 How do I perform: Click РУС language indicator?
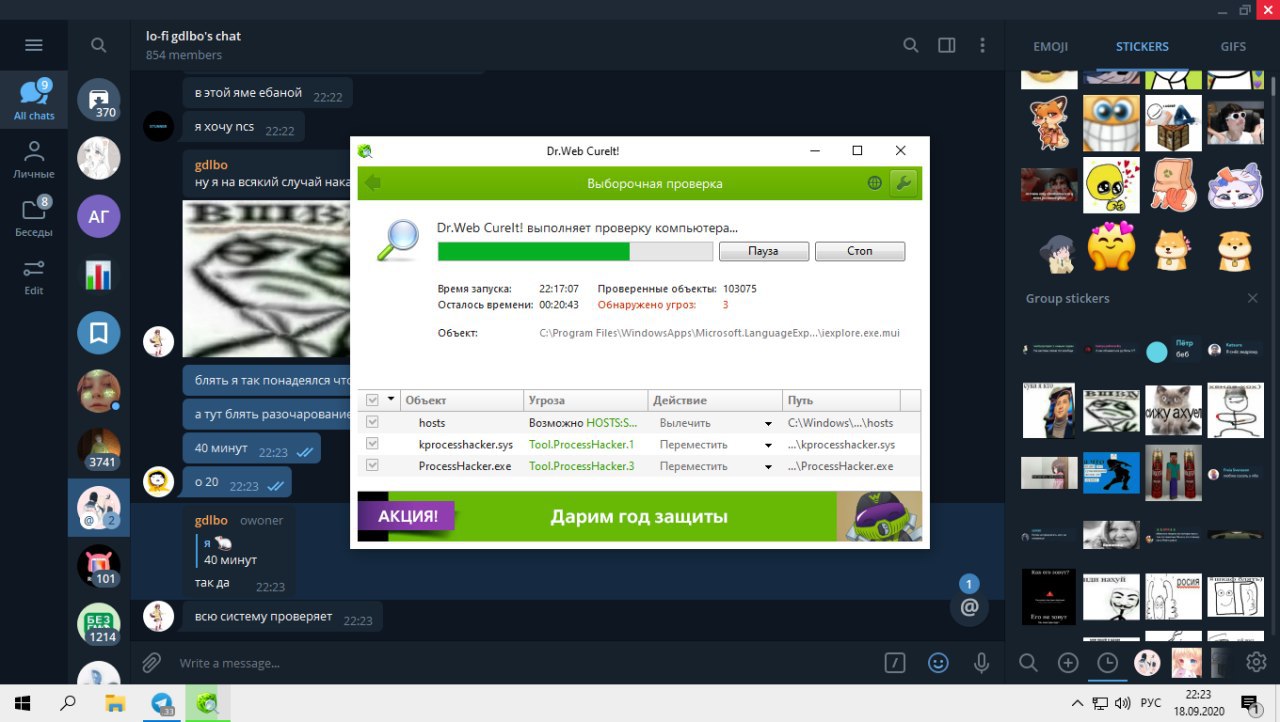pyautogui.click(x=1151, y=703)
